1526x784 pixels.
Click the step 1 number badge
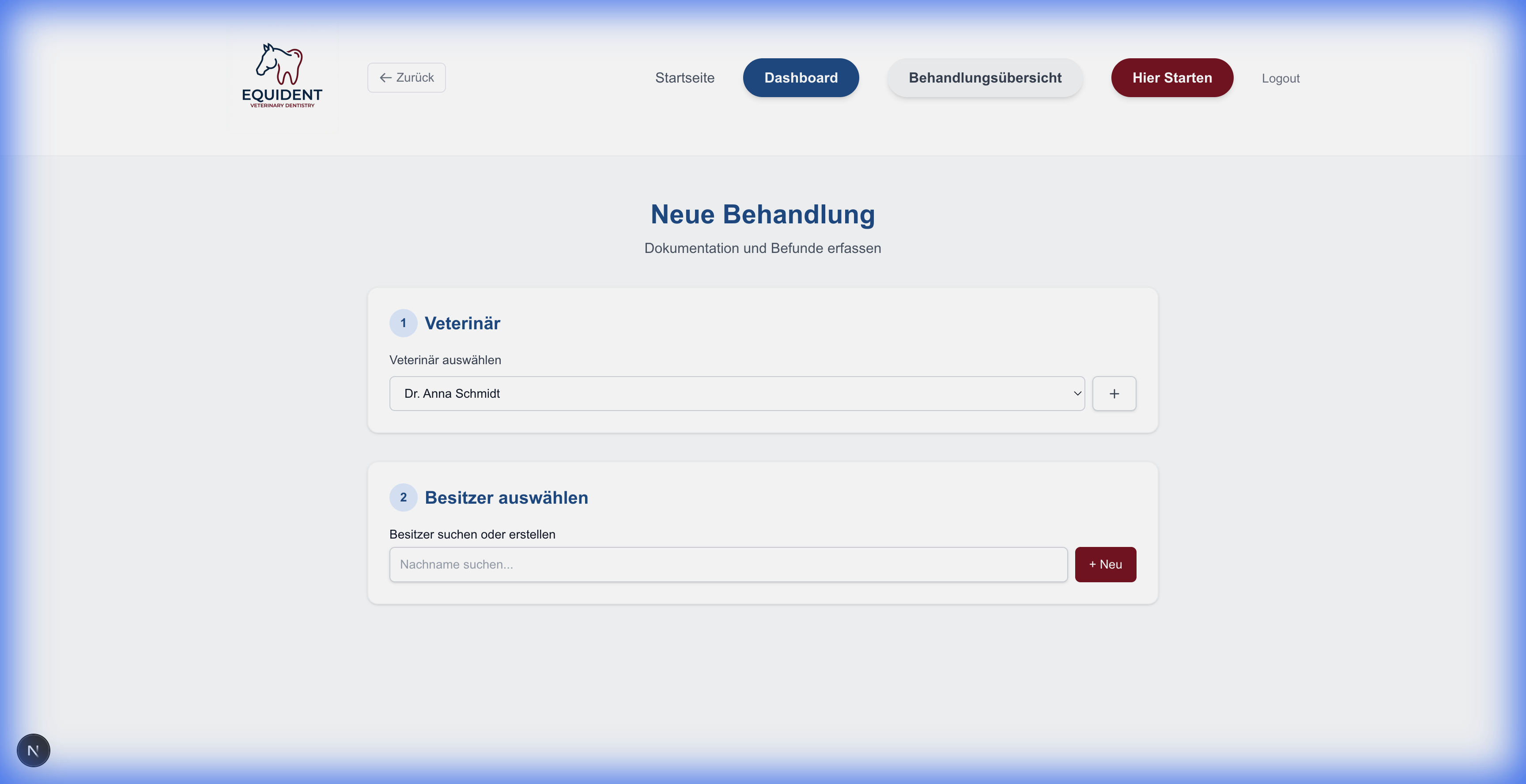click(403, 323)
